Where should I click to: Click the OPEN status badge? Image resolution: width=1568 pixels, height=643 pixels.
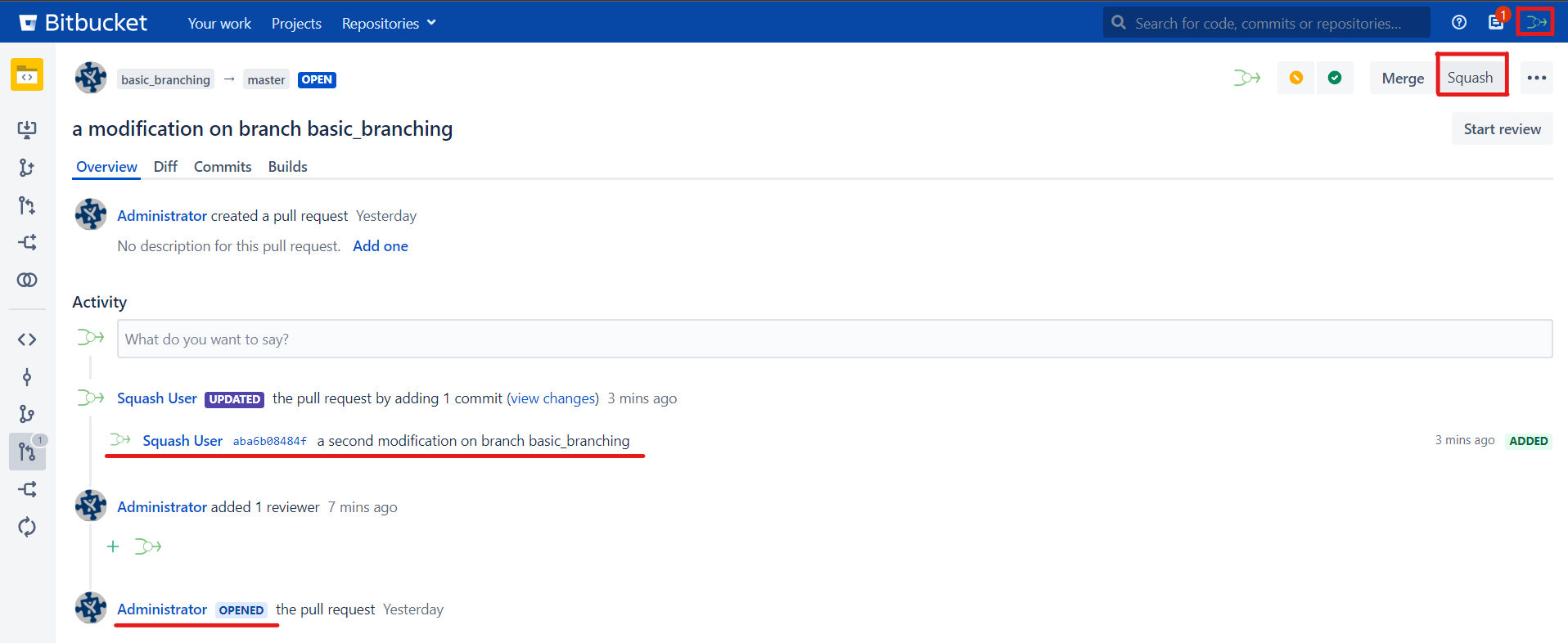click(317, 79)
